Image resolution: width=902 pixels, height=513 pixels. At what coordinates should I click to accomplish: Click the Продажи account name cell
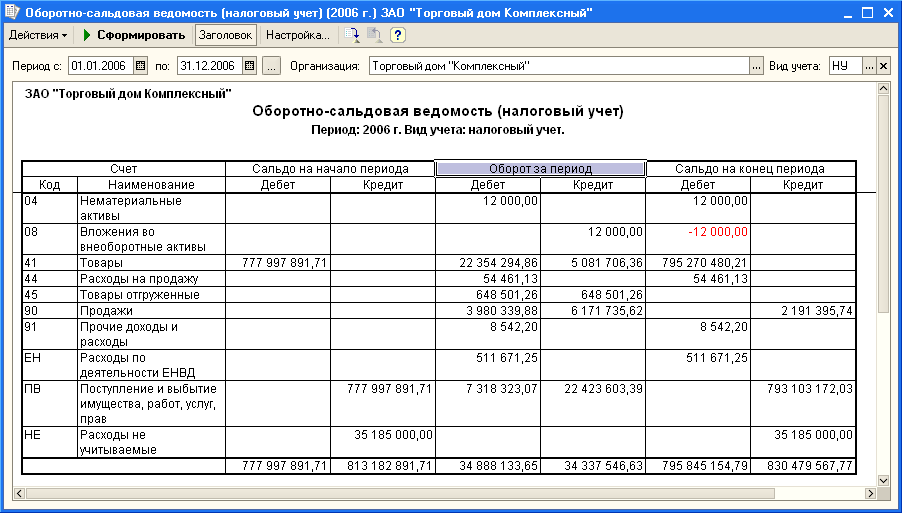click(x=151, y=311)
